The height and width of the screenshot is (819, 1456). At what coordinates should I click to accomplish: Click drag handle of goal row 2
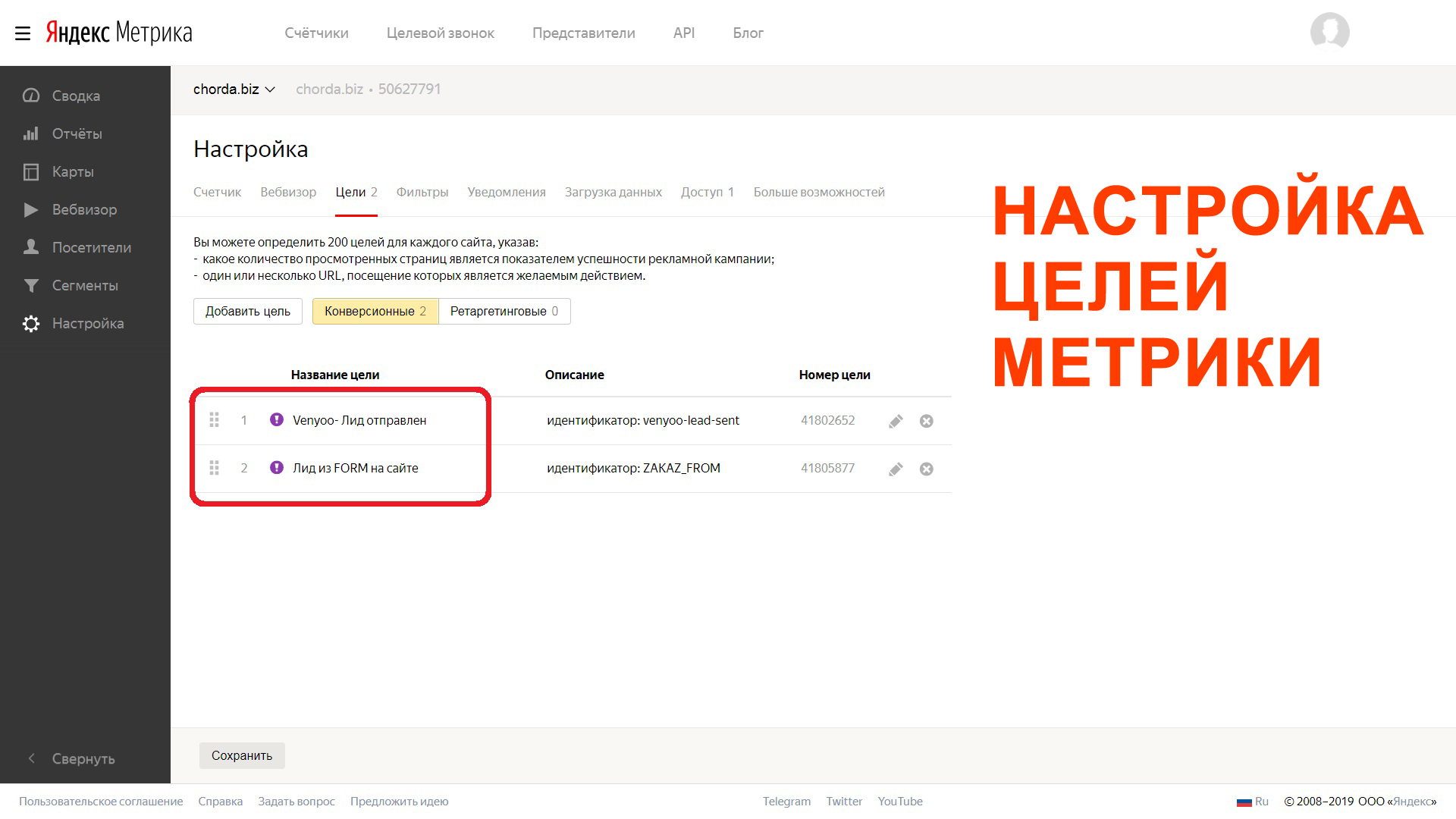tap(215, 468)
